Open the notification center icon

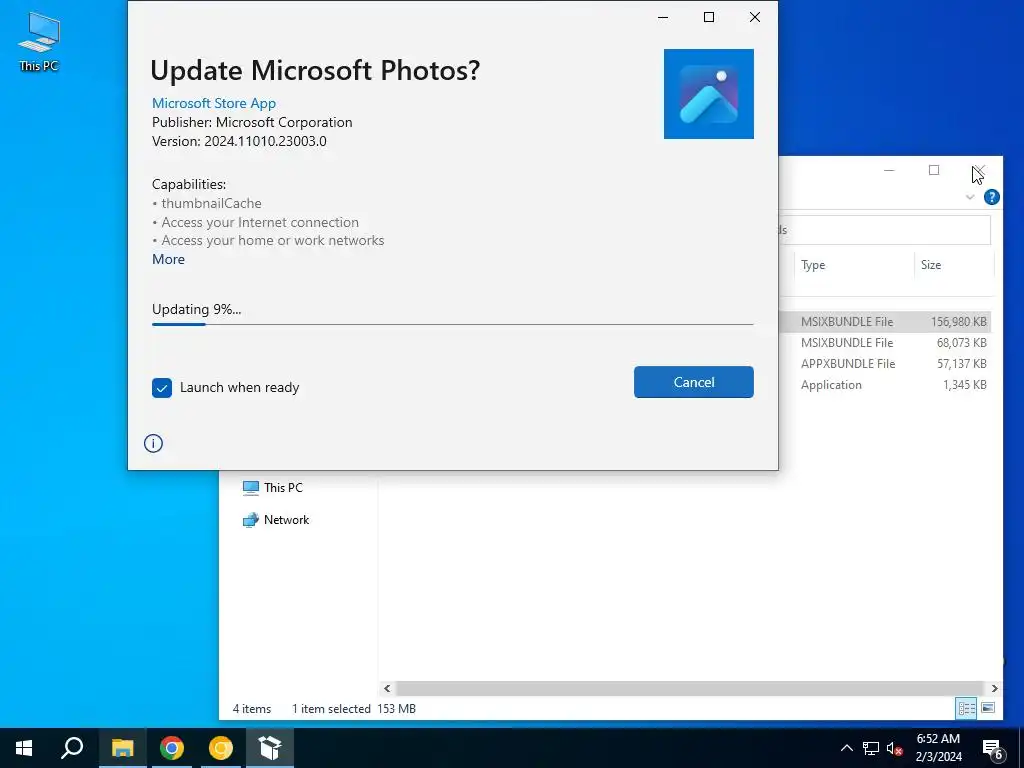point(993,749)
